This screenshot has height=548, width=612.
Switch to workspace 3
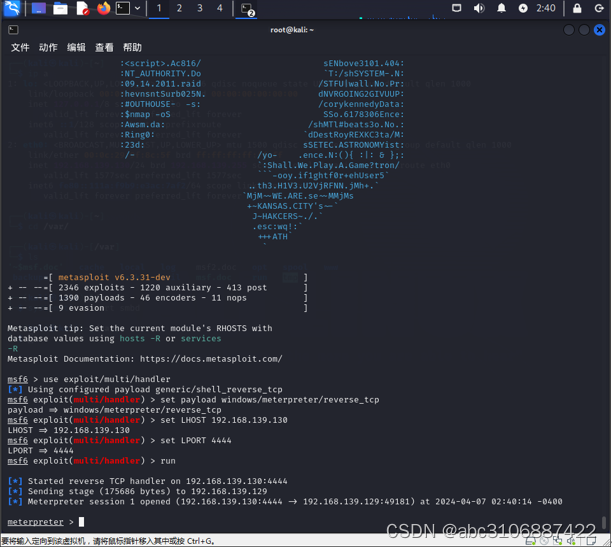pos(200,8)
